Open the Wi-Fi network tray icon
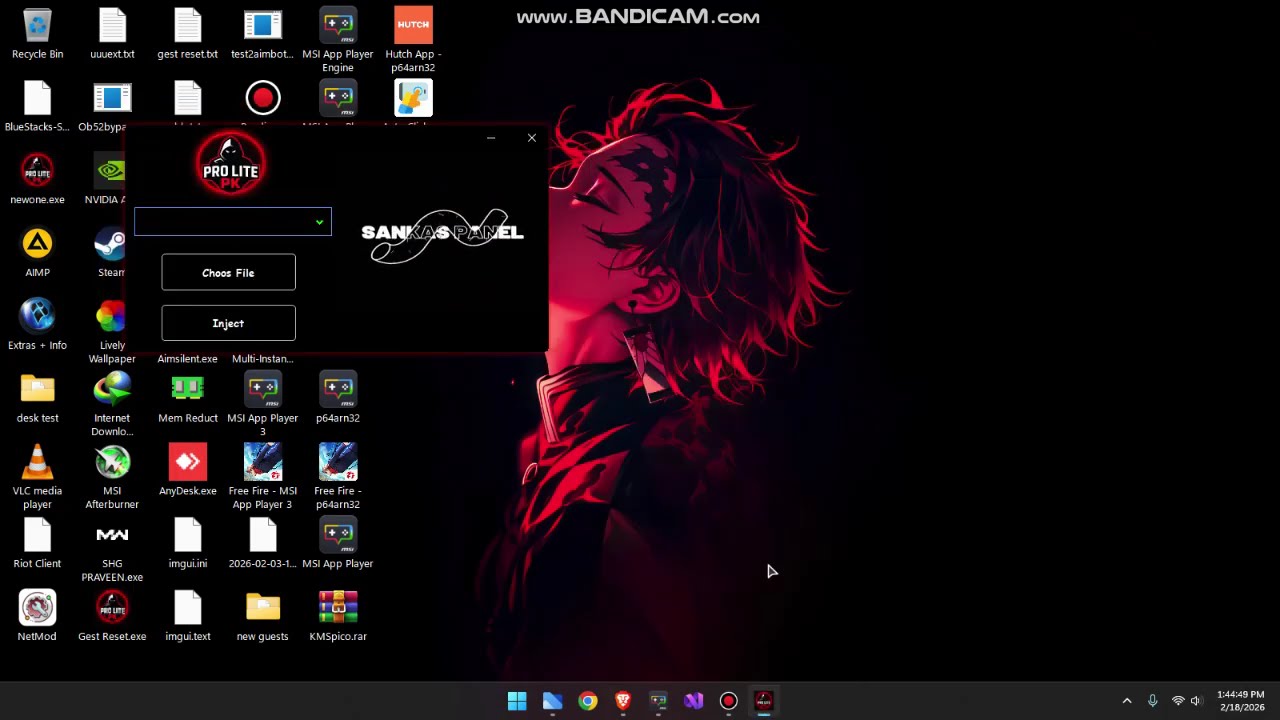 click(1178, 701)
